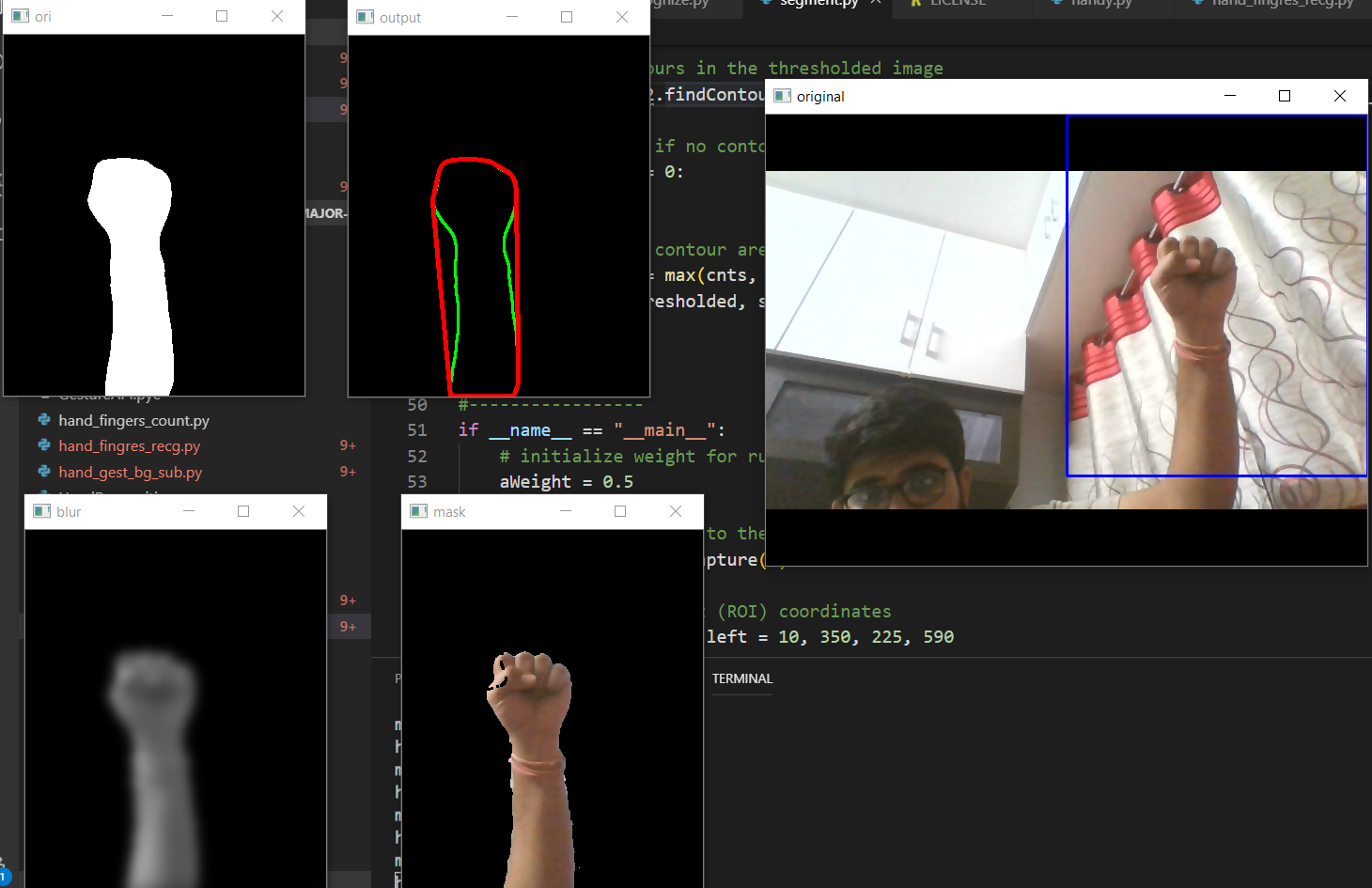This screenshot has width=1372, height=888.
Task: Click the webcam frame in original window
Action: [x=1067, y=339]
